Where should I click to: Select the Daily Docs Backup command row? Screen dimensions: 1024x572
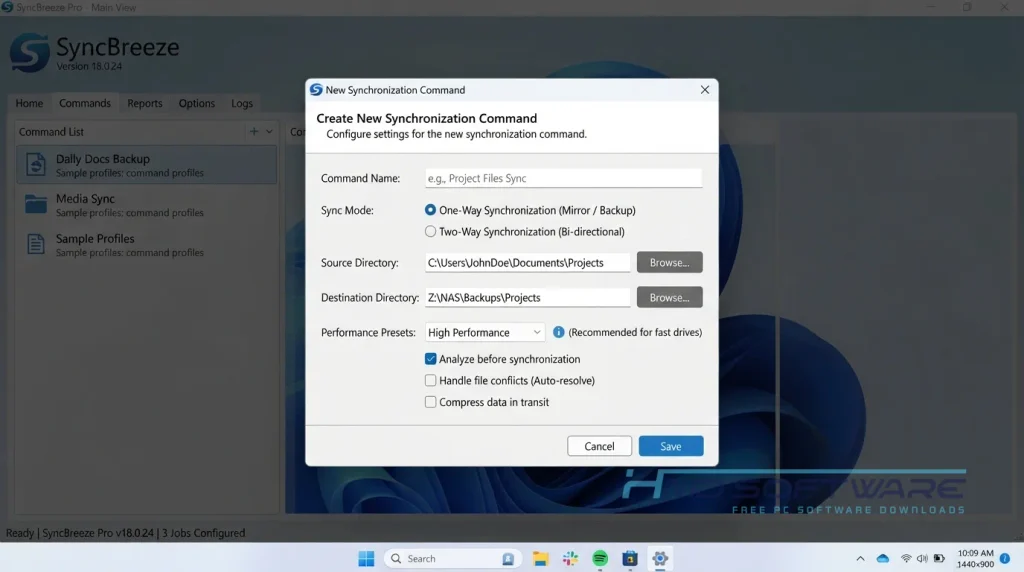pos(146,165)
